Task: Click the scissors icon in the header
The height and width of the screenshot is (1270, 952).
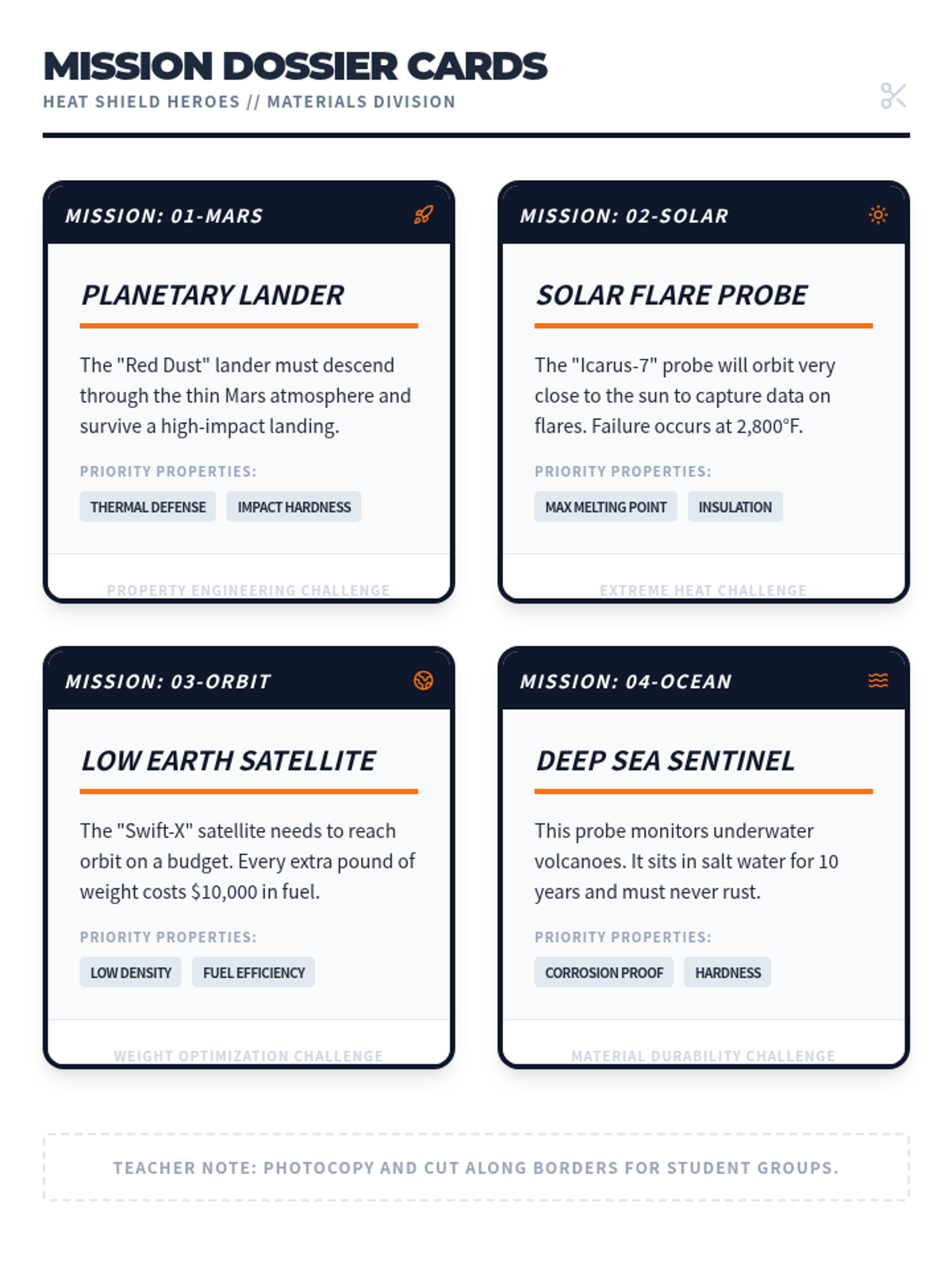Action: point(893,96)
